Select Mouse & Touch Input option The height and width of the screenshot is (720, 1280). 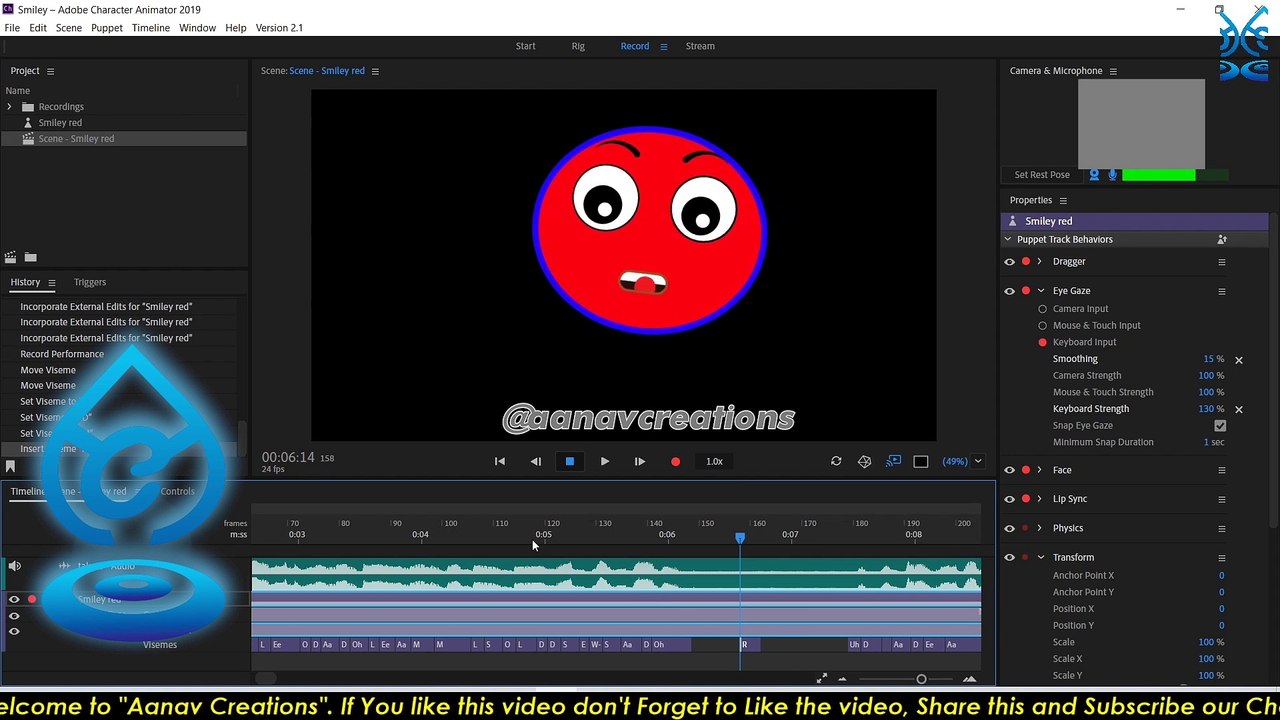click(1043, 326)
